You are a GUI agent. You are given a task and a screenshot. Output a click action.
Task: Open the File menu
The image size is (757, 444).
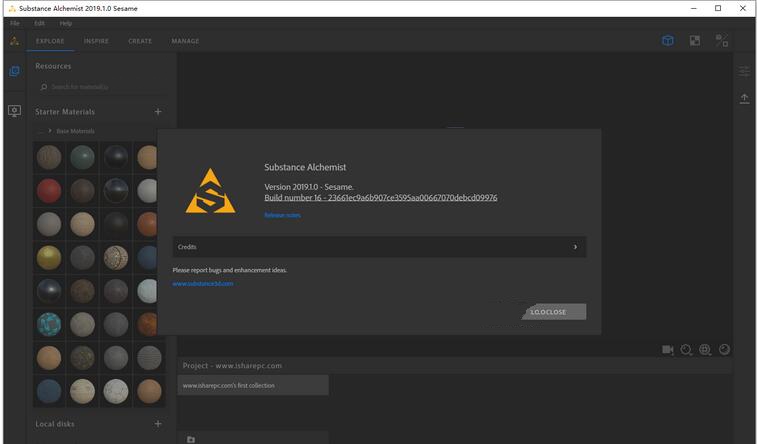coord(15,23)
